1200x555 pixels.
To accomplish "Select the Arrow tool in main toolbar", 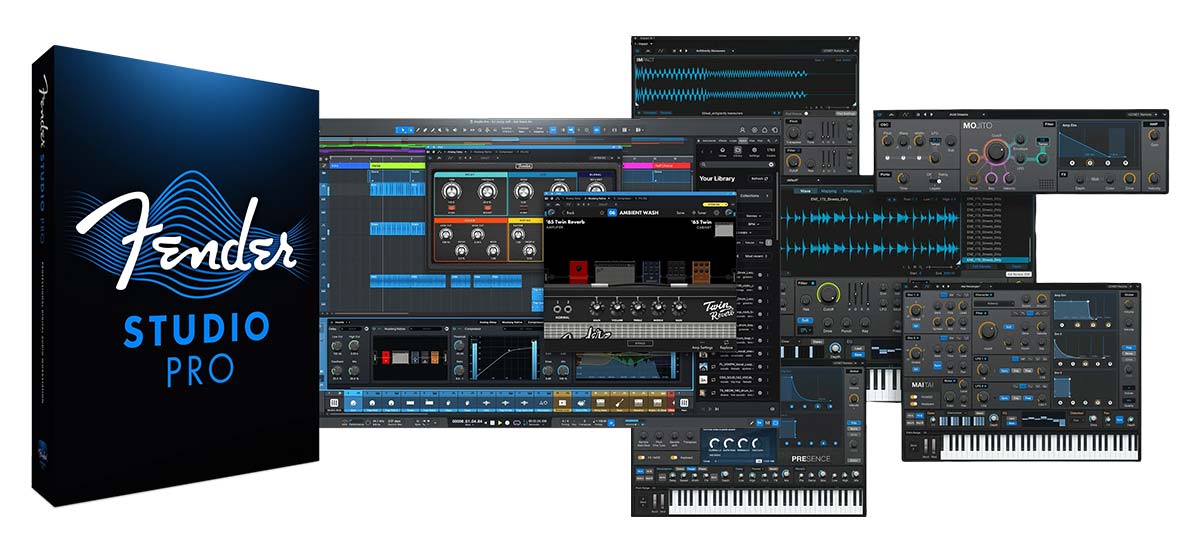I will click(x=403, y=130).
